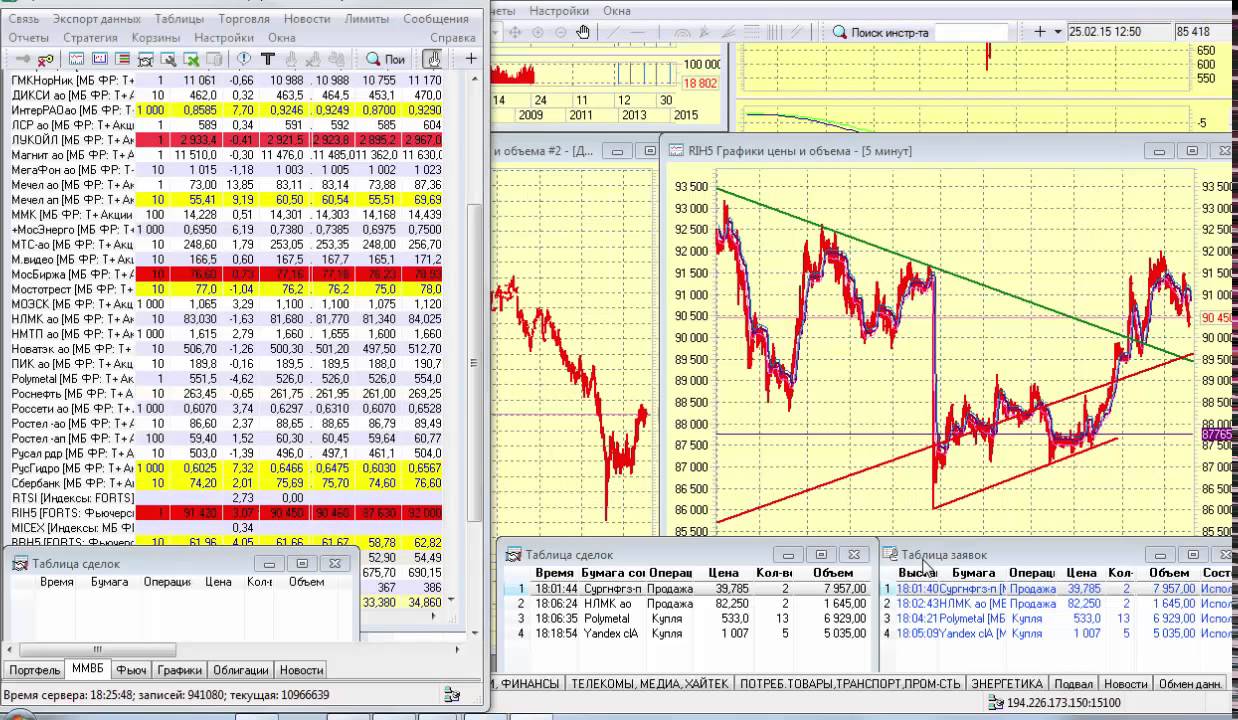The width and height of the screenshot is (1238, 720).
Task: Click scroll-up arrow of quotes table
Action: [x=475, y=80]
